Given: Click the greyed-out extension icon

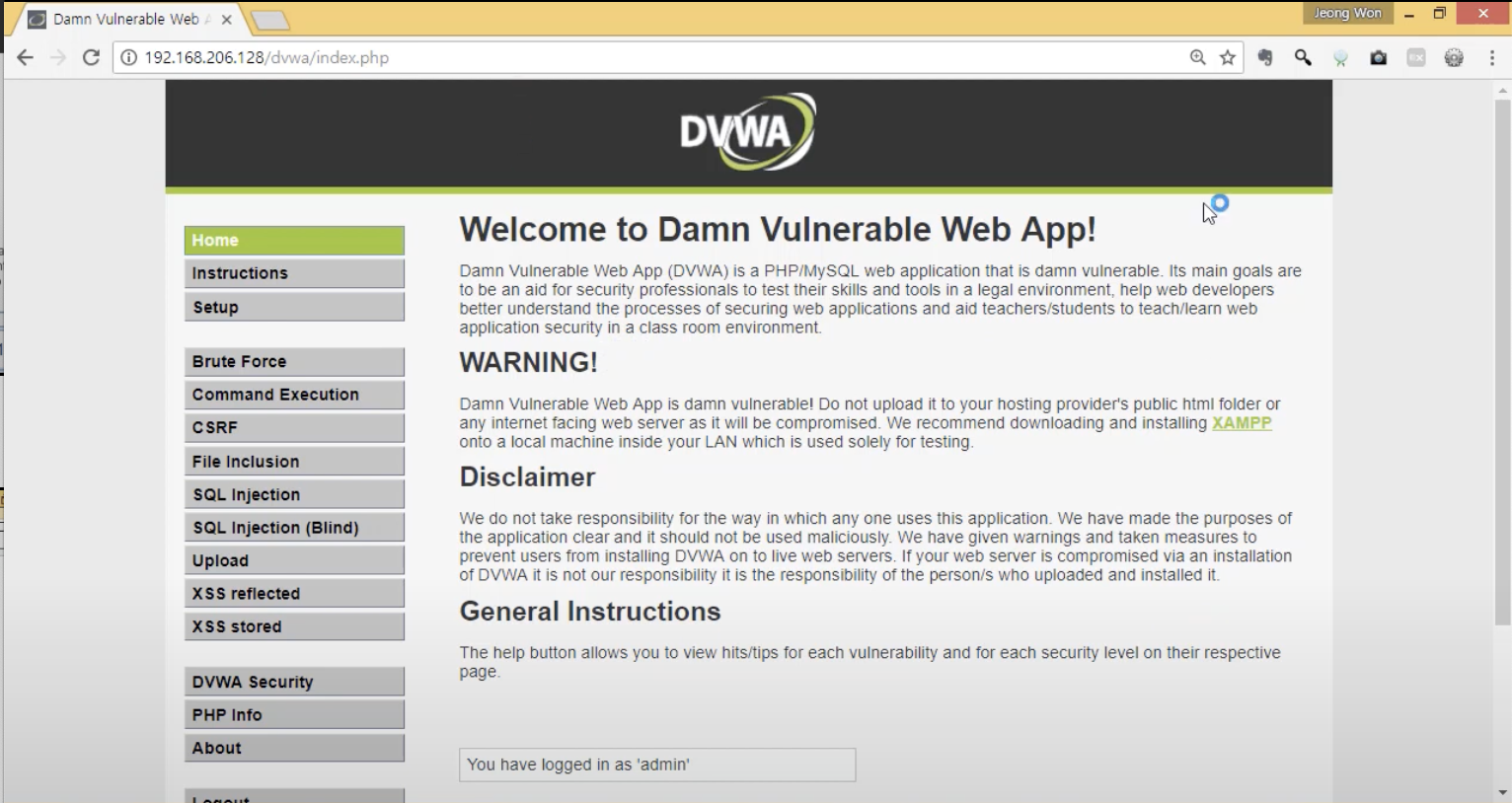Looking at the screenshot, I should (x=1416, y=57).
